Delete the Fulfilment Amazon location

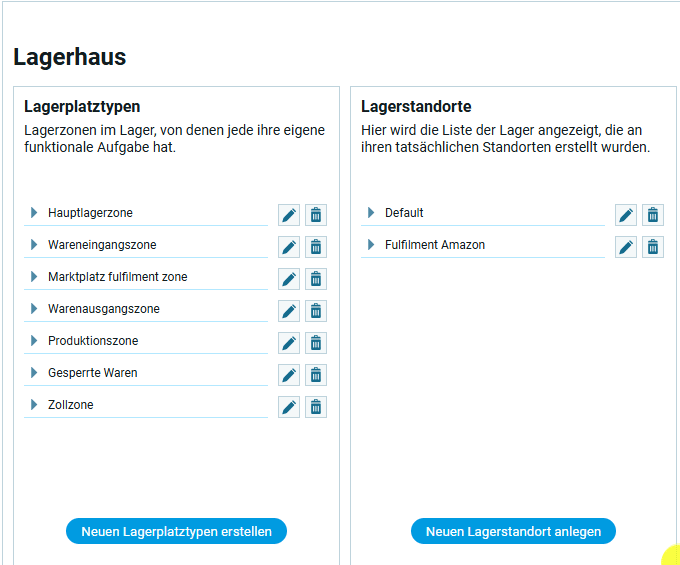653,247
